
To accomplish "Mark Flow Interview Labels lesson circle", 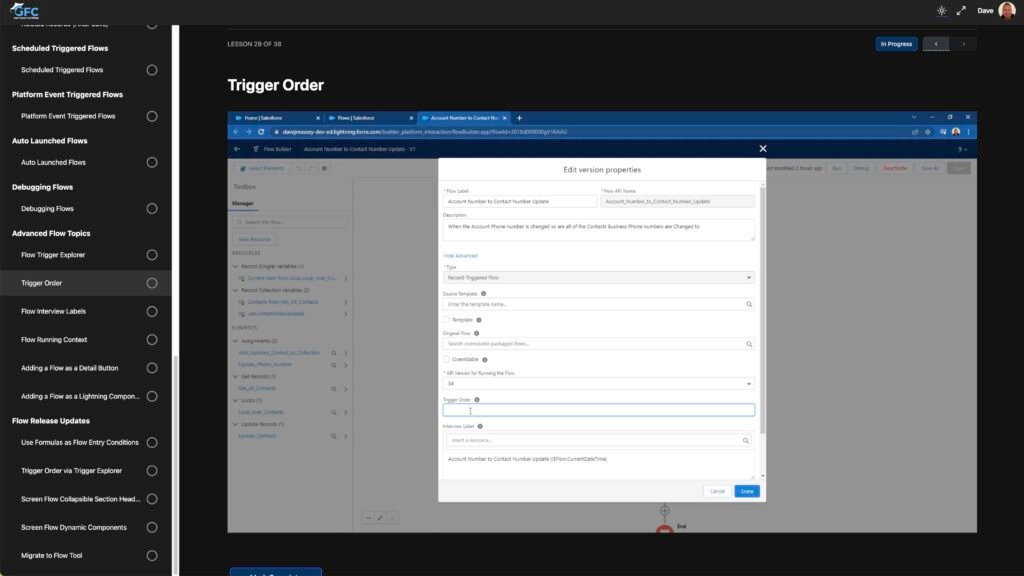I will pyautogui.click(x=152, y=312).
